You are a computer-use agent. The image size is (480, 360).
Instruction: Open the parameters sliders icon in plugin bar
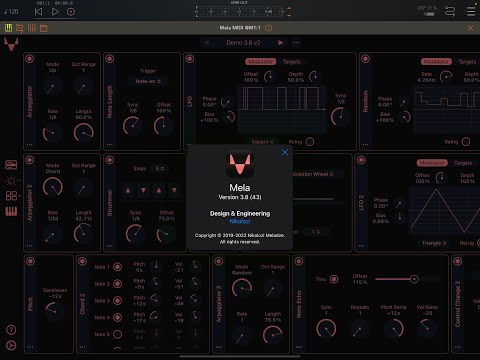tap(20, 28)
